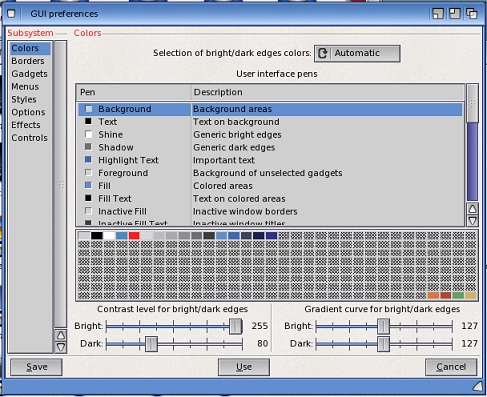Pick the dark navy swatch in palette
Image resolution: width=487 pixels, height=397 pixels.
point(259,236)
